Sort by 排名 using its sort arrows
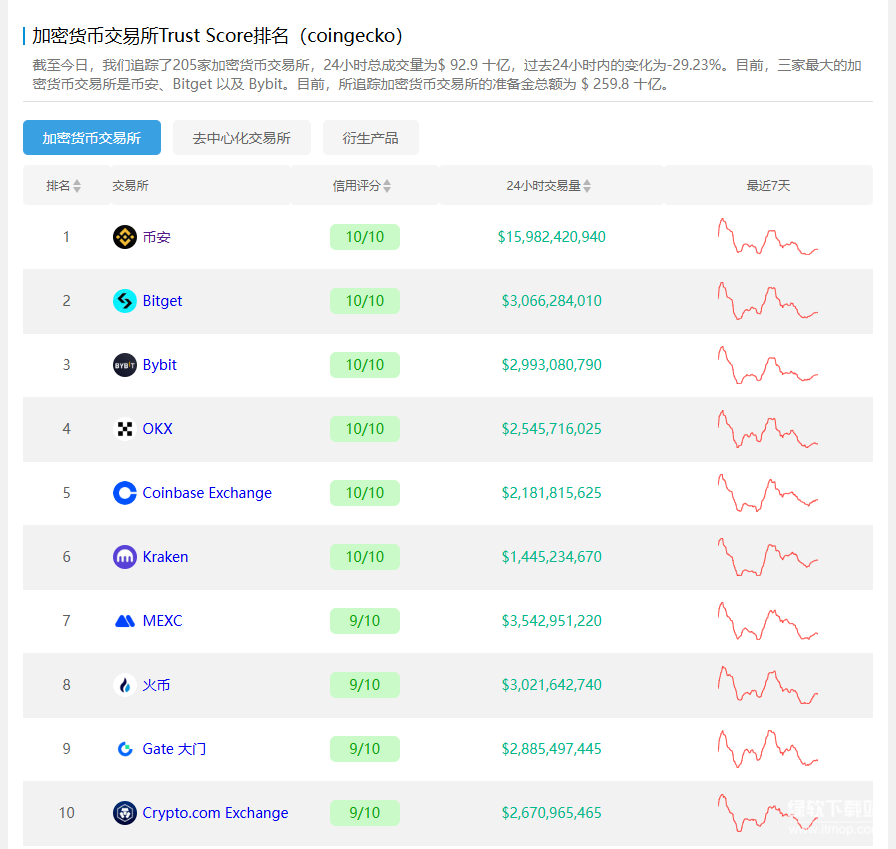The image size is (896, 849). (77, 186)
